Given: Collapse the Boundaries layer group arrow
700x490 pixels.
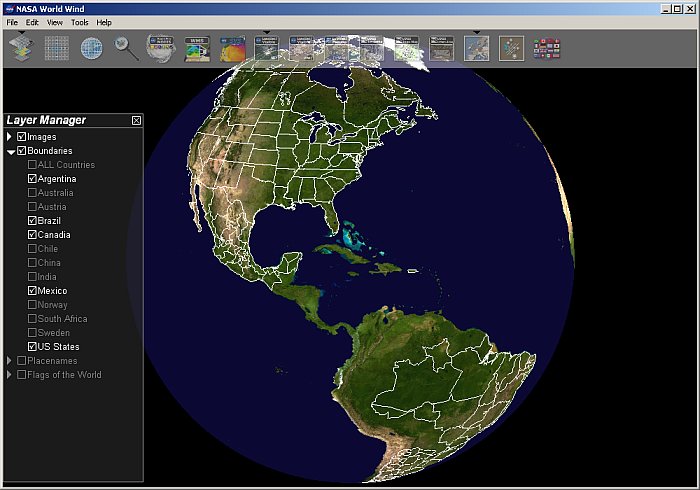Looking at the screenshot, I should pyautogui.click(x=11, y=152).
